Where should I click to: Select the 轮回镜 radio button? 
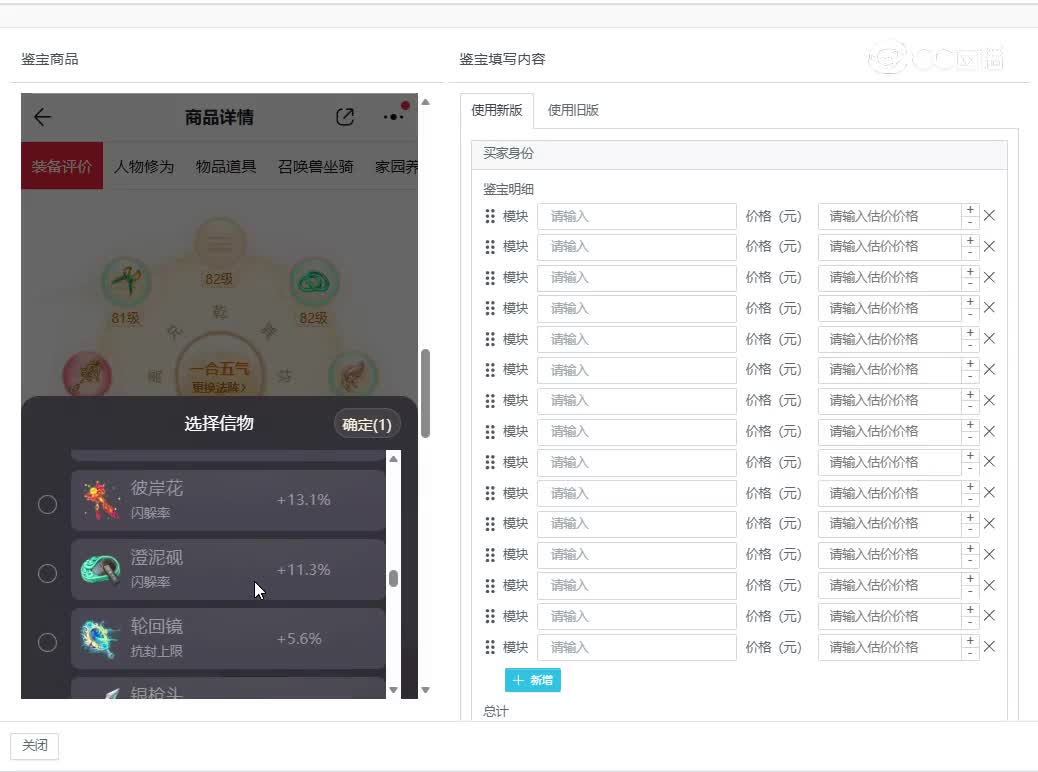tap(47, 642)
